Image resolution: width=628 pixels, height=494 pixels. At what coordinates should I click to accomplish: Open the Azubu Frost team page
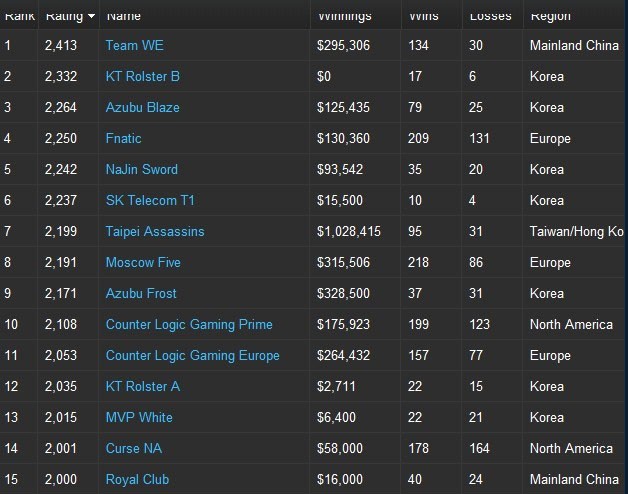[x=141, y=293]
